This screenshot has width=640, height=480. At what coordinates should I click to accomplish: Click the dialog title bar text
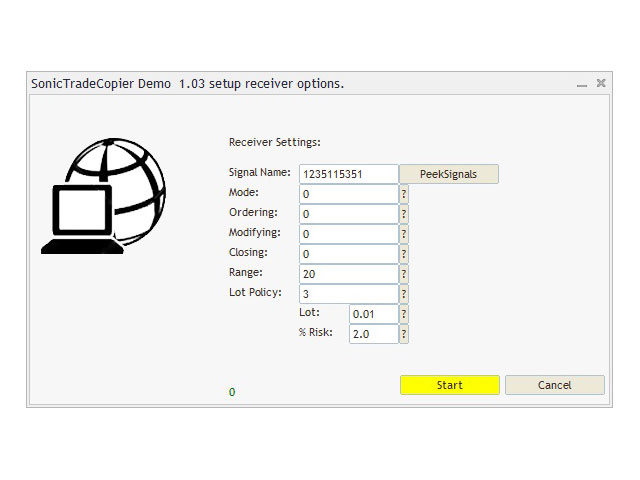[188, 84]
